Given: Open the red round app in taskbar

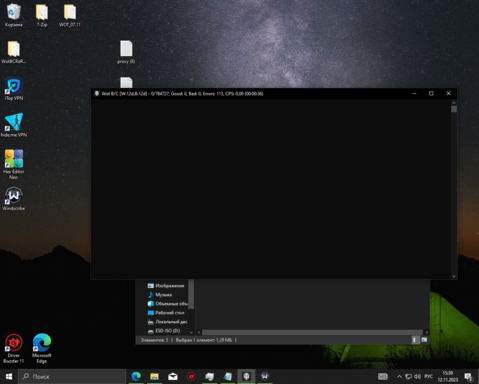Looking at the screenshot, I should [191, 377].
